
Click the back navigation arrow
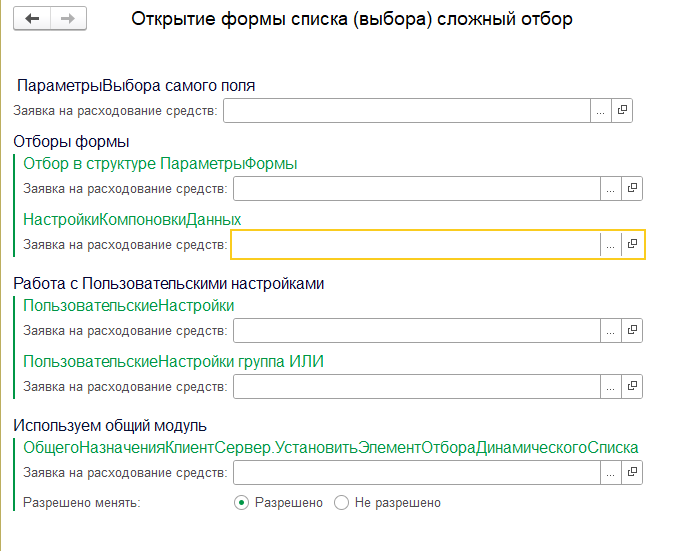(x=32, y=18)
